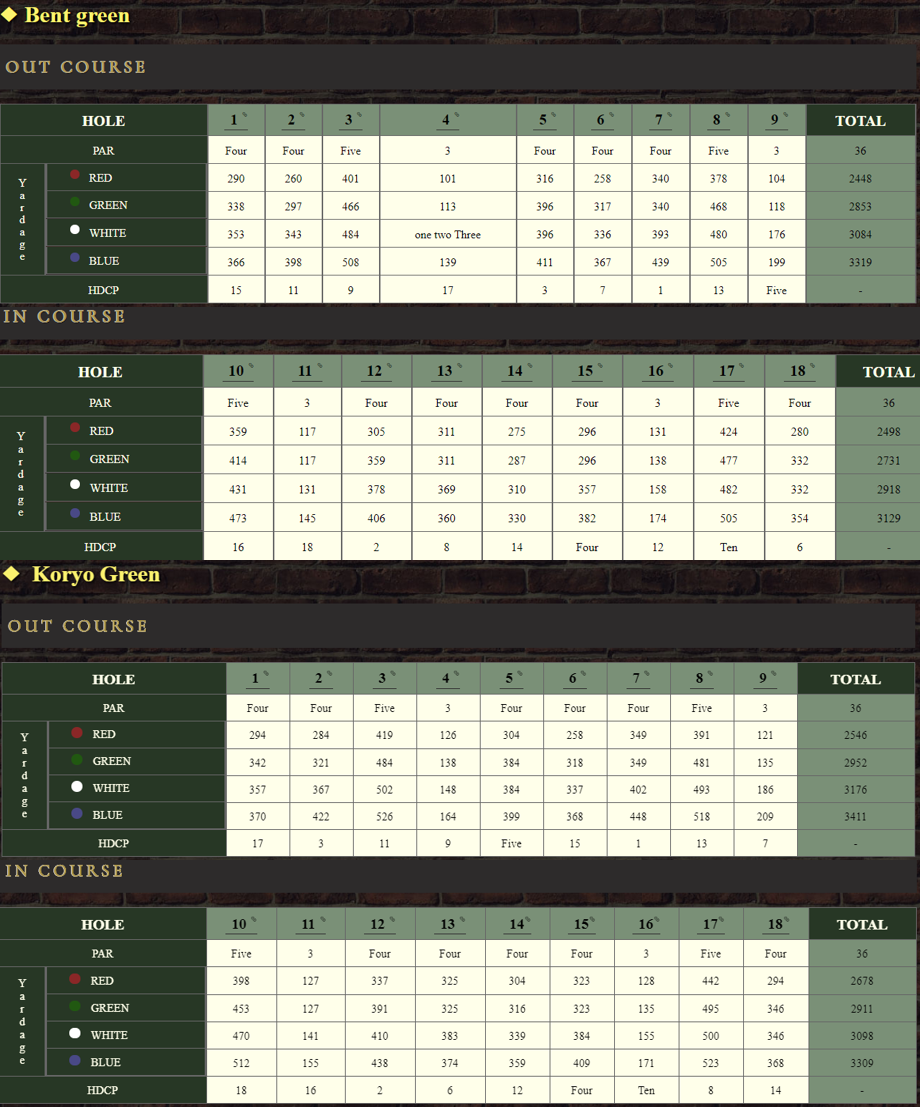Image resolution: width=920 pixels, height=1107 pixels.
Task: Click magnifier icon beside Bent green hole 15
Action: 600,366
